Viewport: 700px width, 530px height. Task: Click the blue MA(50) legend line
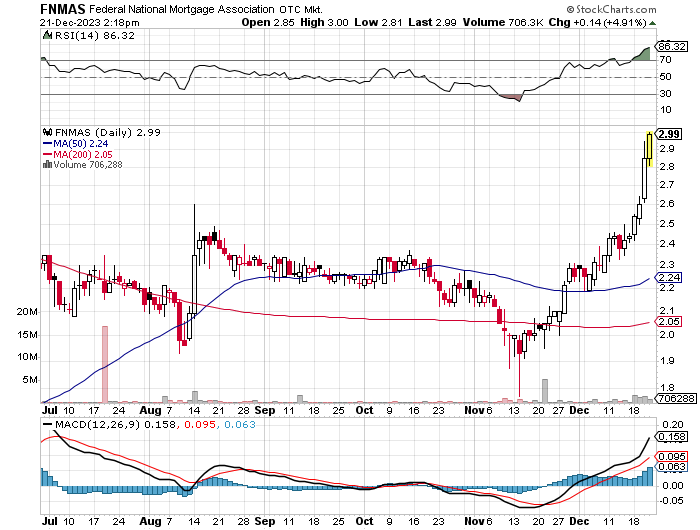47,144
